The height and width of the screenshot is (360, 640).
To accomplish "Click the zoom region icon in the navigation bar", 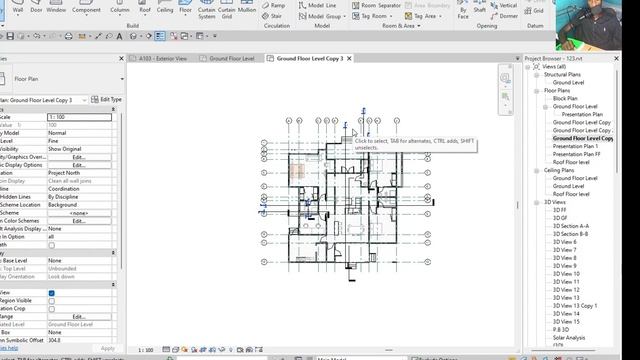I will click(505, 97).
